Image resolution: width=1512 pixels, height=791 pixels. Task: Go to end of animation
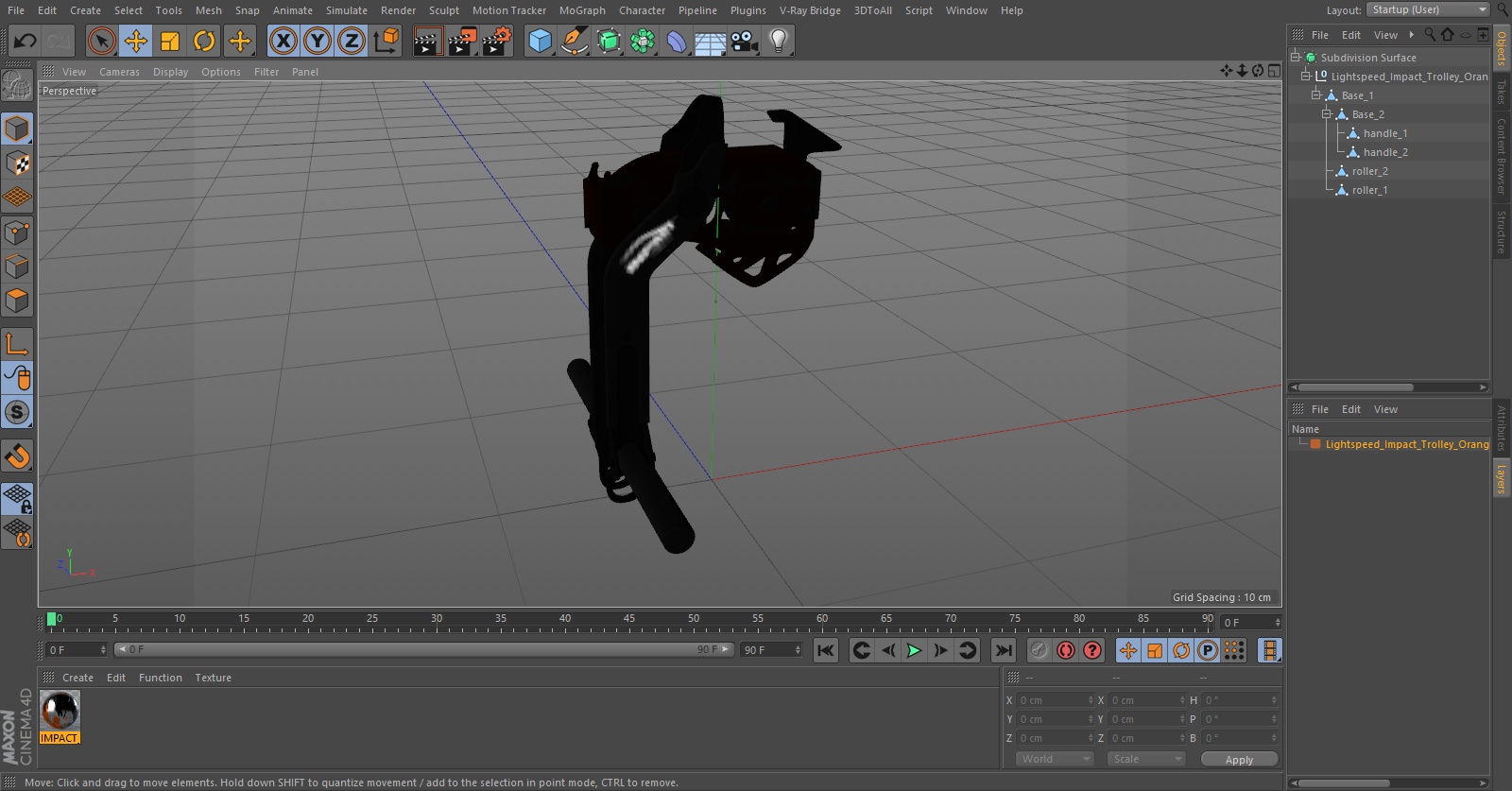pos(1004,650)
